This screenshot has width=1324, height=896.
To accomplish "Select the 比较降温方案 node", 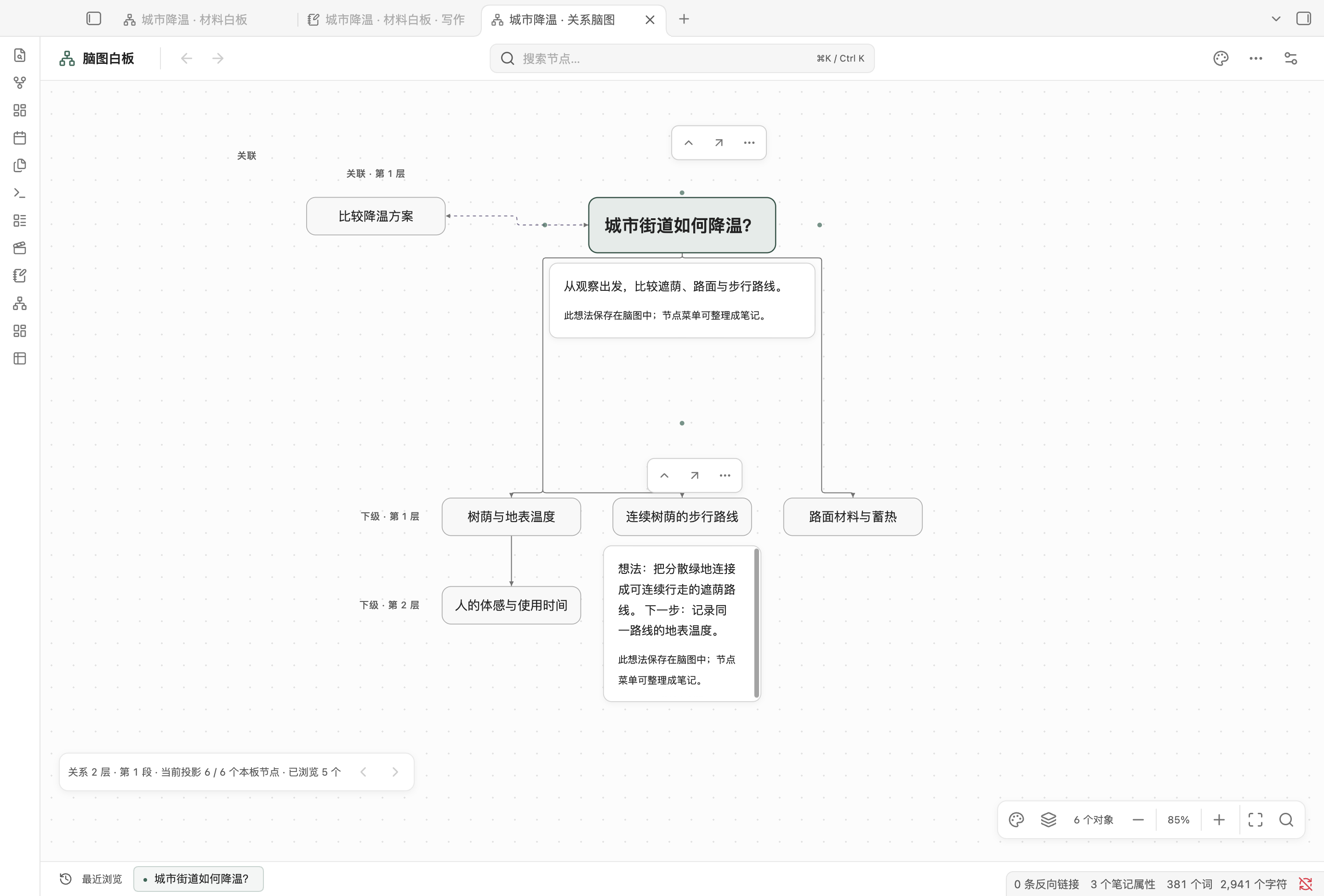I will pyautogui.click(x=376, y=216).
